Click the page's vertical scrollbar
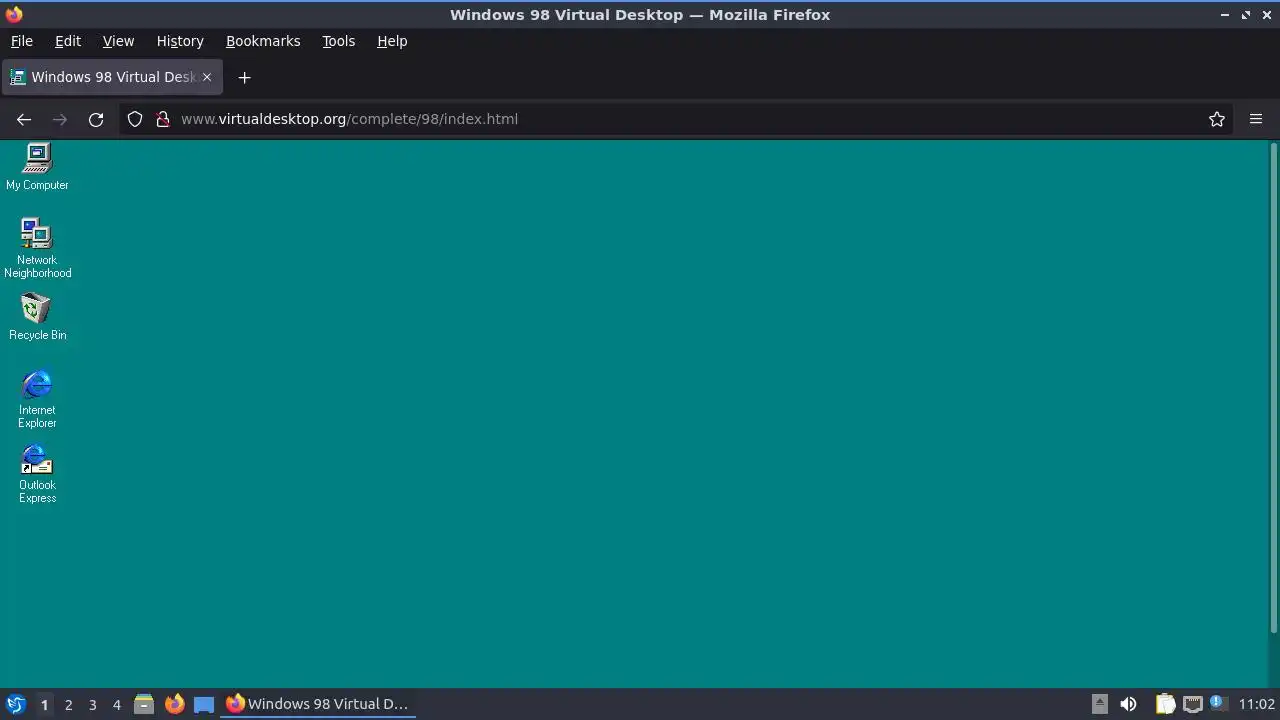 click(1273, 388)
